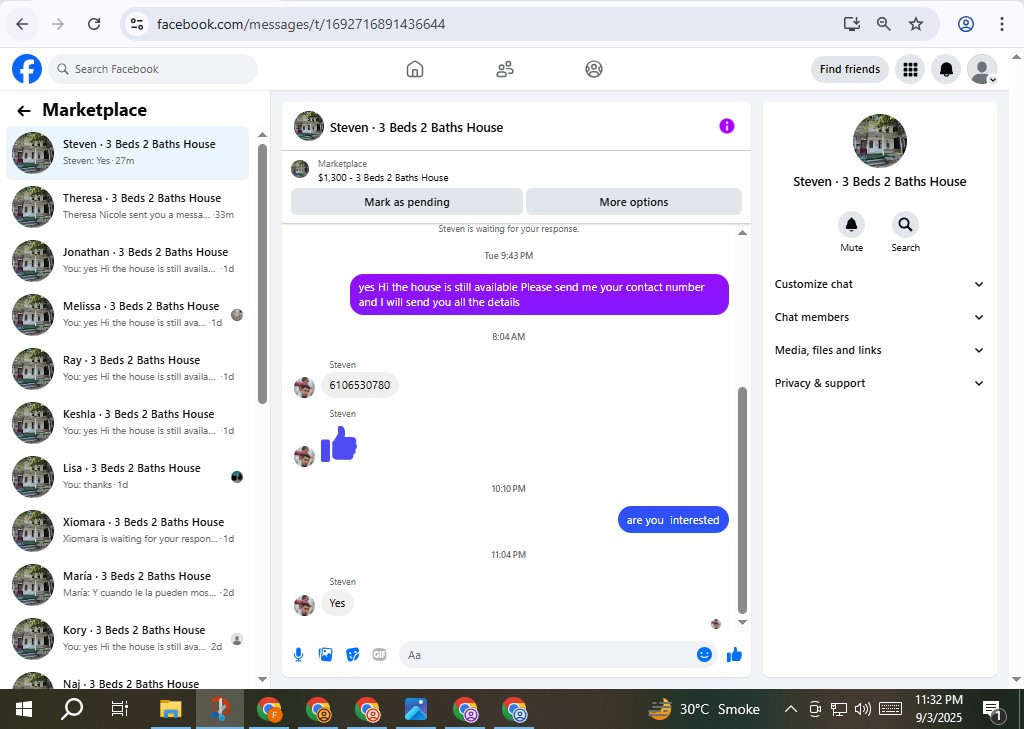Screen dimensions: 1024x729
Task: Click the voice clip microphone icon
Action: coord(298,655)
